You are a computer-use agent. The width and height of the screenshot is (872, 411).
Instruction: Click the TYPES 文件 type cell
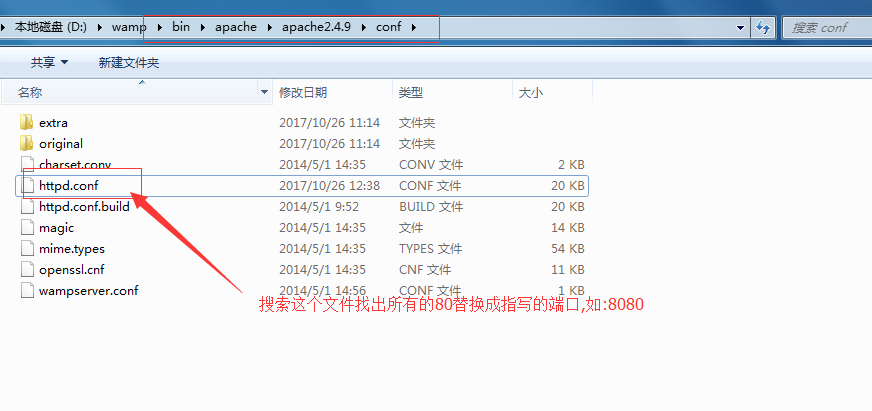click(430, 249)
